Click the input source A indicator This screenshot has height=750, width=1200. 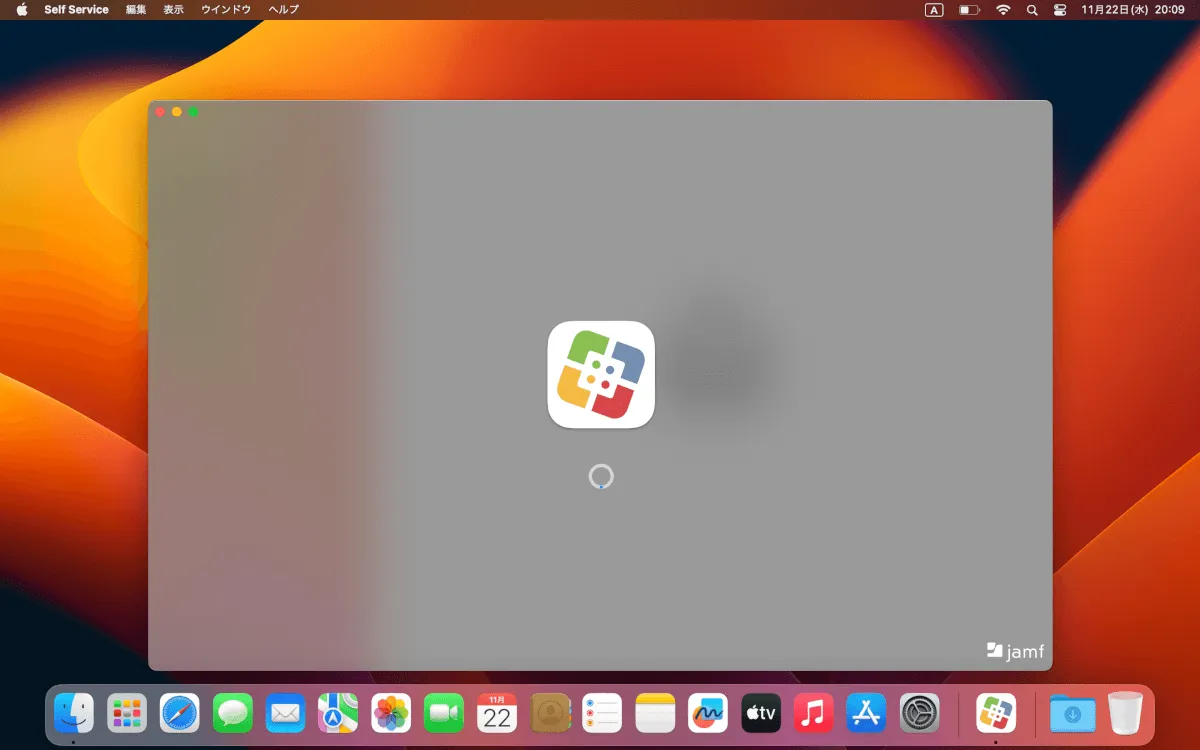pyautogui.click(x=934, y=10)
